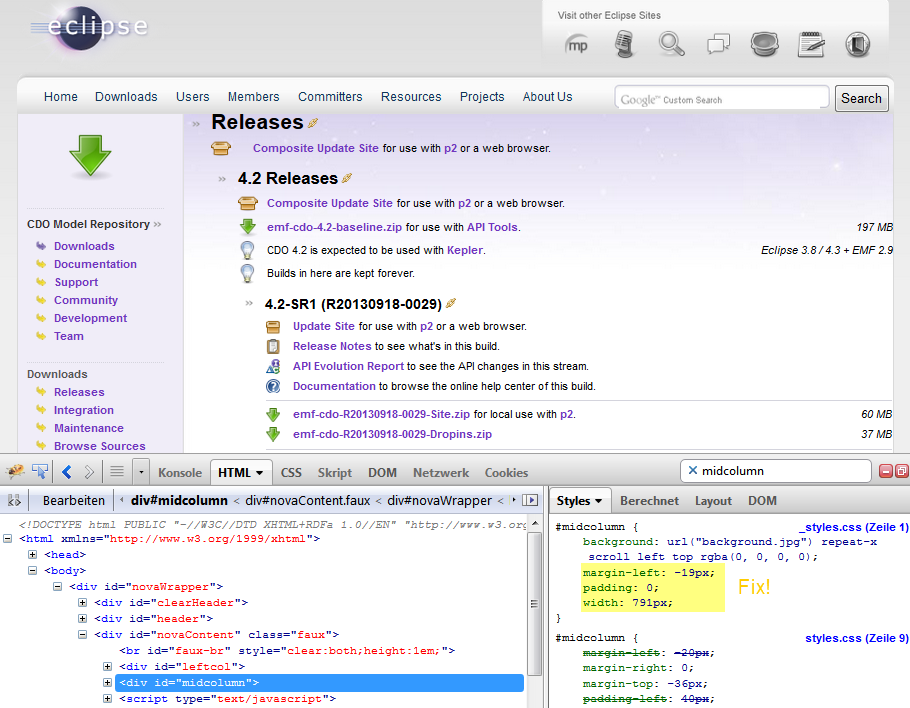Switch to the Skript tab
Viewport: 910px width, 708px height.
[334, 472]
